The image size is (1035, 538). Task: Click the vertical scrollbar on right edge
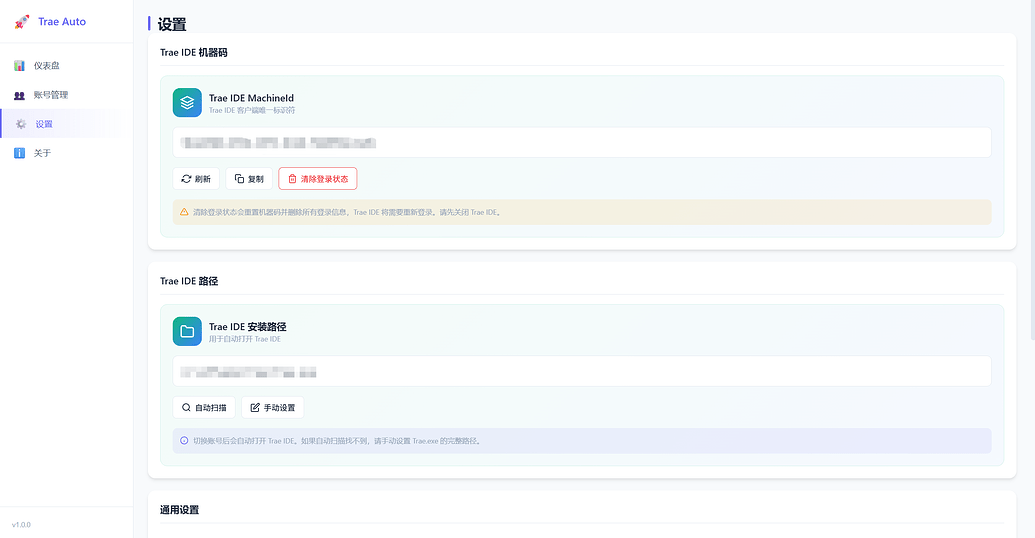[1032, 172]
